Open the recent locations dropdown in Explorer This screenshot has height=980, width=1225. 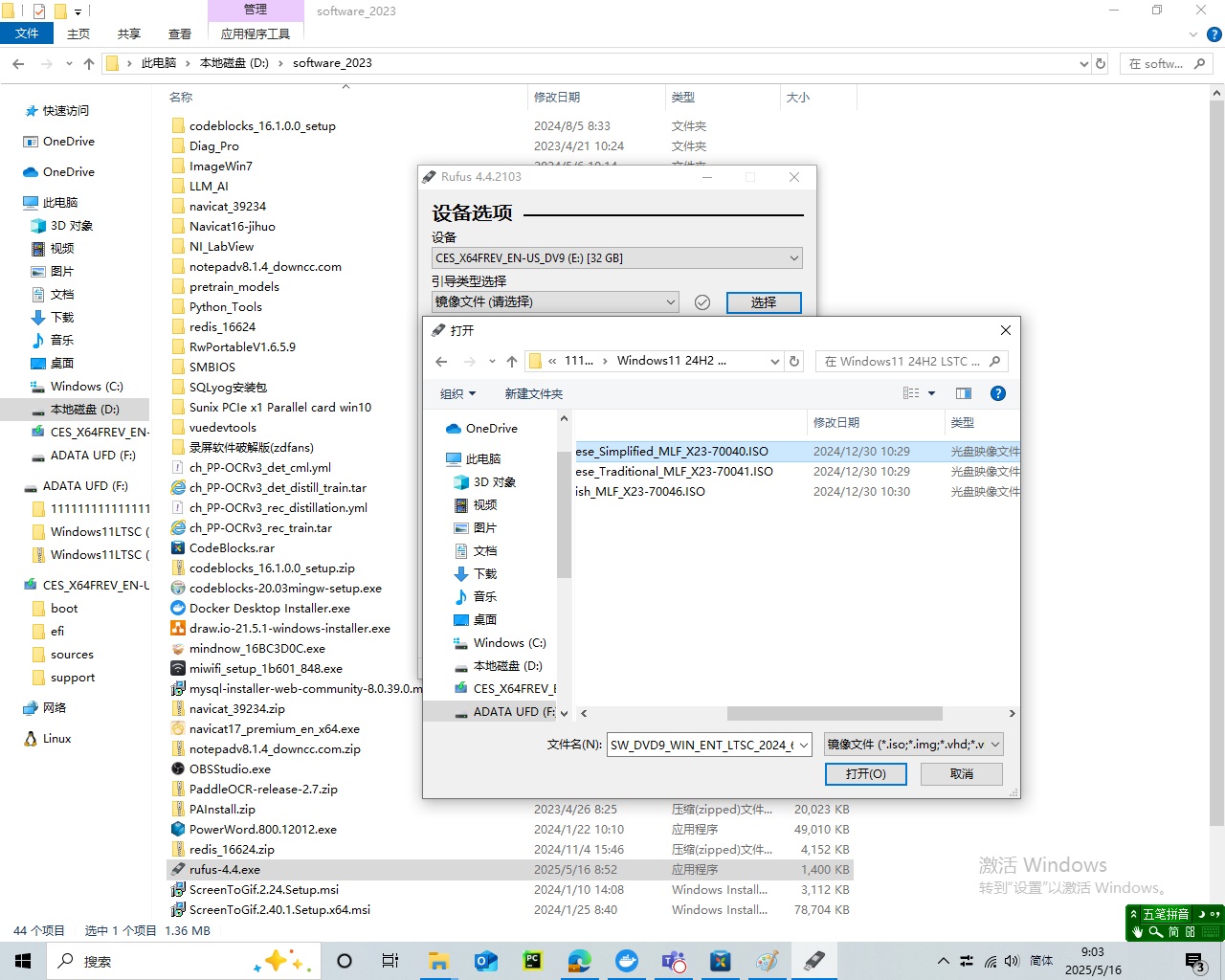click(x=69, y=63)
